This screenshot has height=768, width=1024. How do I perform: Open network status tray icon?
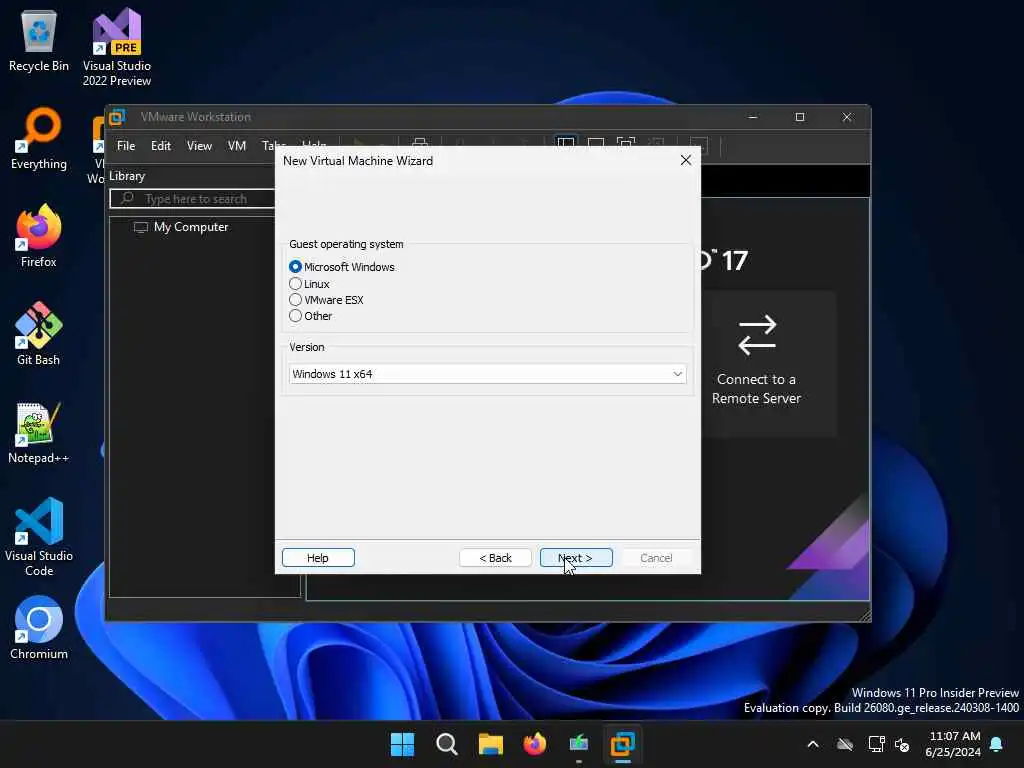point(876,744)
